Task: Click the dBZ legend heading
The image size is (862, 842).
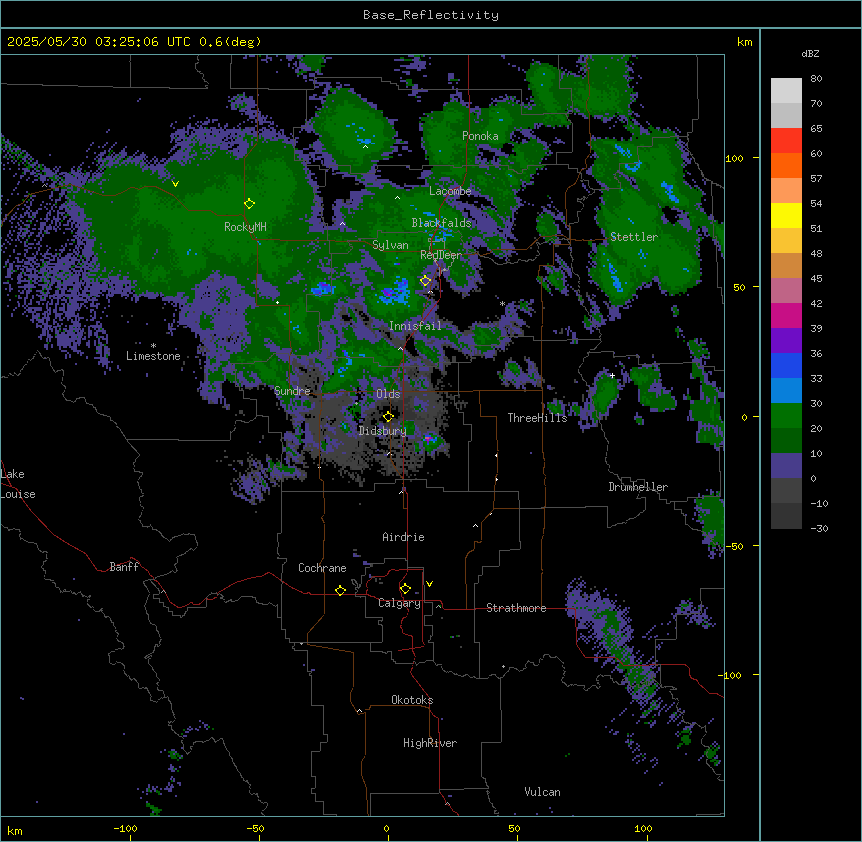Action: coord(810,53)
